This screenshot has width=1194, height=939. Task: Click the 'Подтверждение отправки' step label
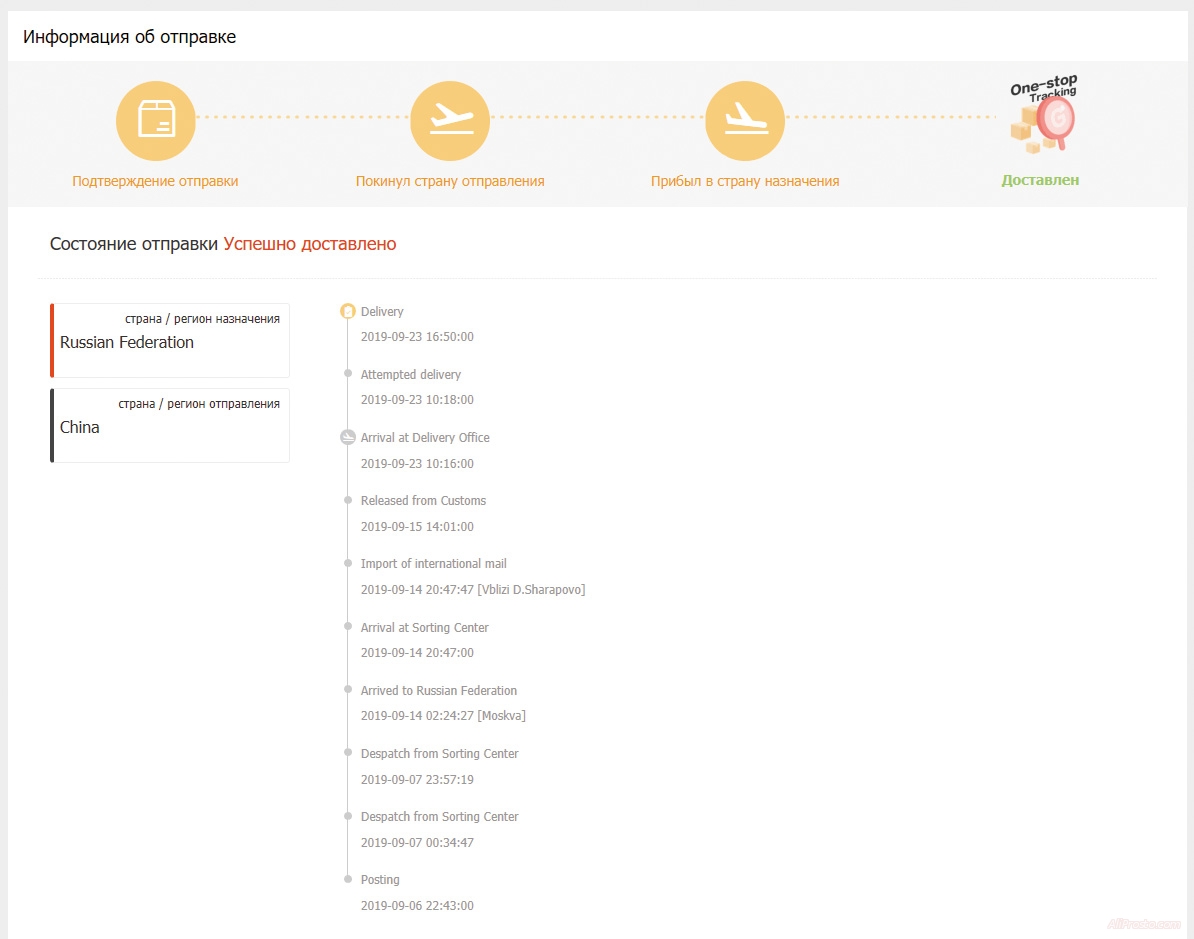[x=155, y=181]
